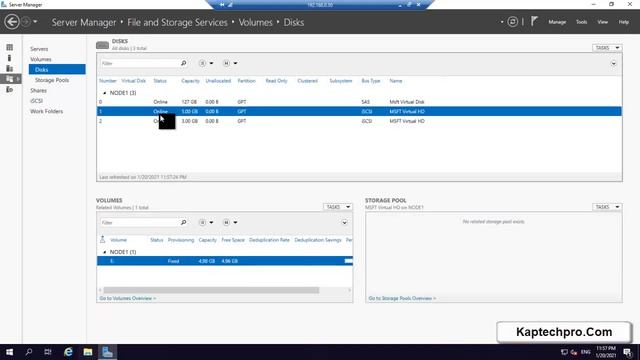The image size is (640, 360).
Task: Open the Manage menu
Action: point(557,22)
